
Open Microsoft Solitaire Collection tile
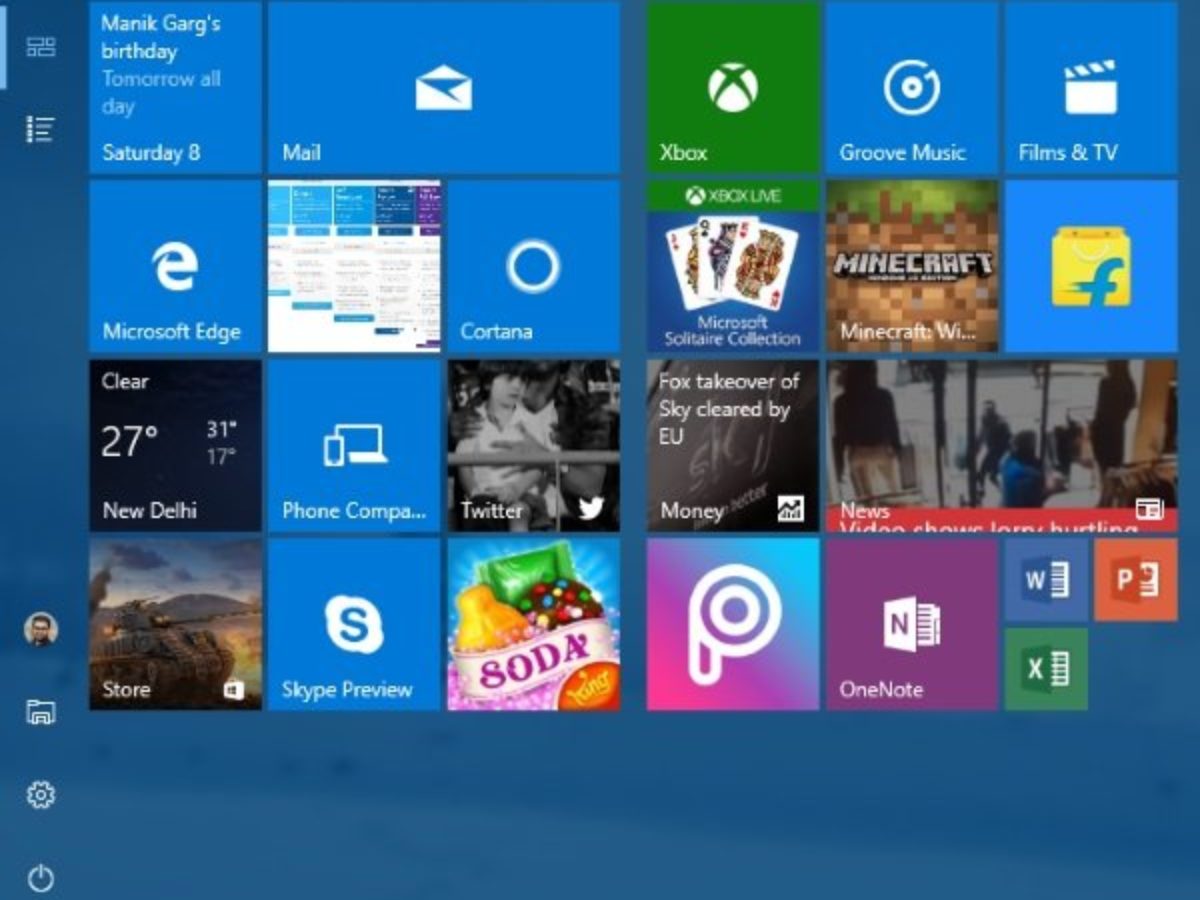click(733, 266)
